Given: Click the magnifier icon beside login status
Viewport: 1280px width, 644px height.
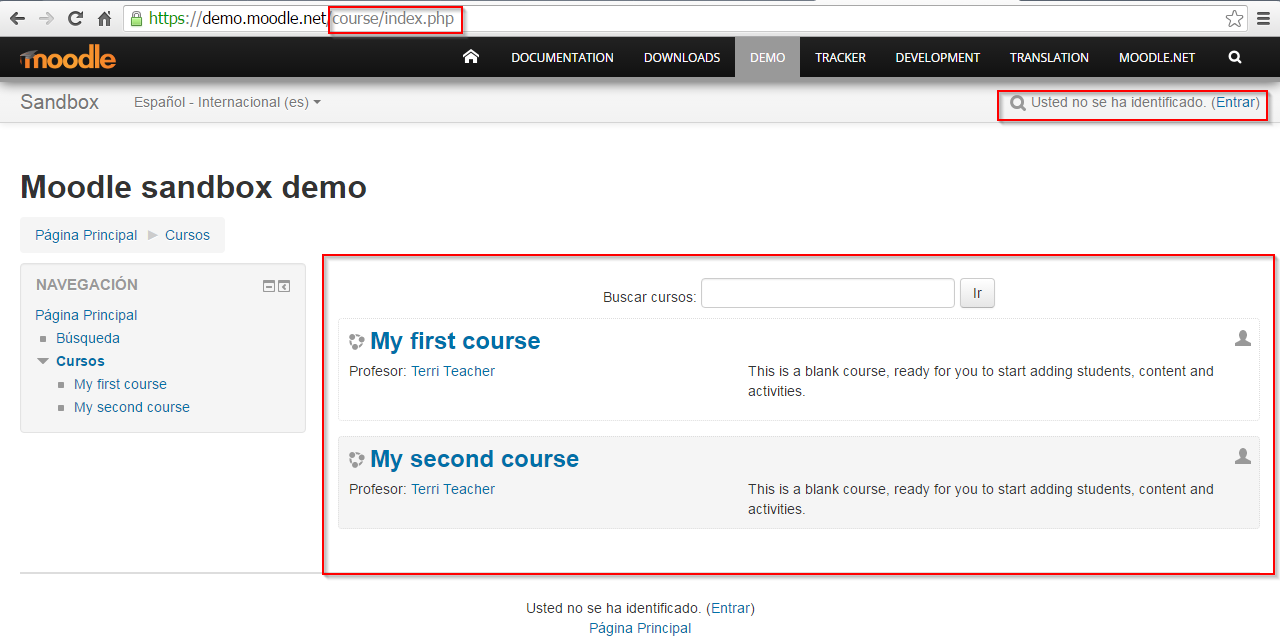Looking at the screenshot, I should [1018, 103].
